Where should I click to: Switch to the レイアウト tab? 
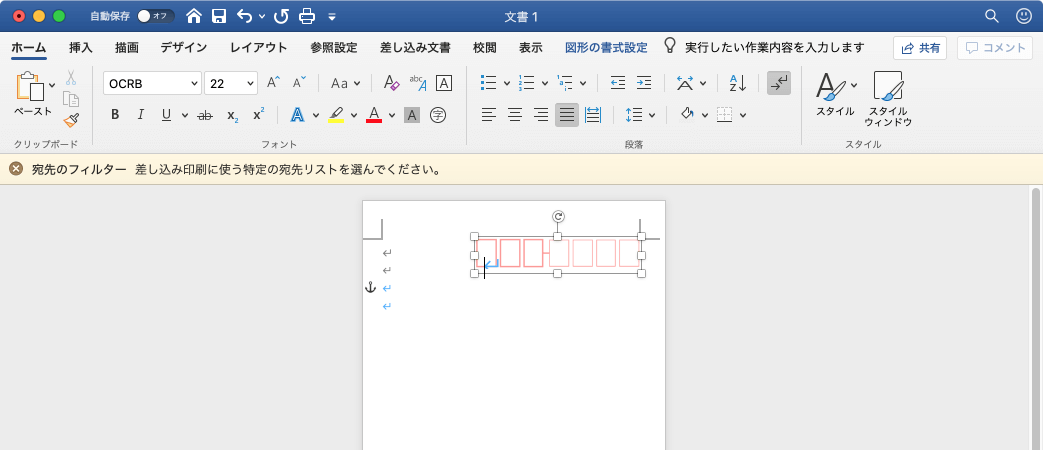coord(259,47)
